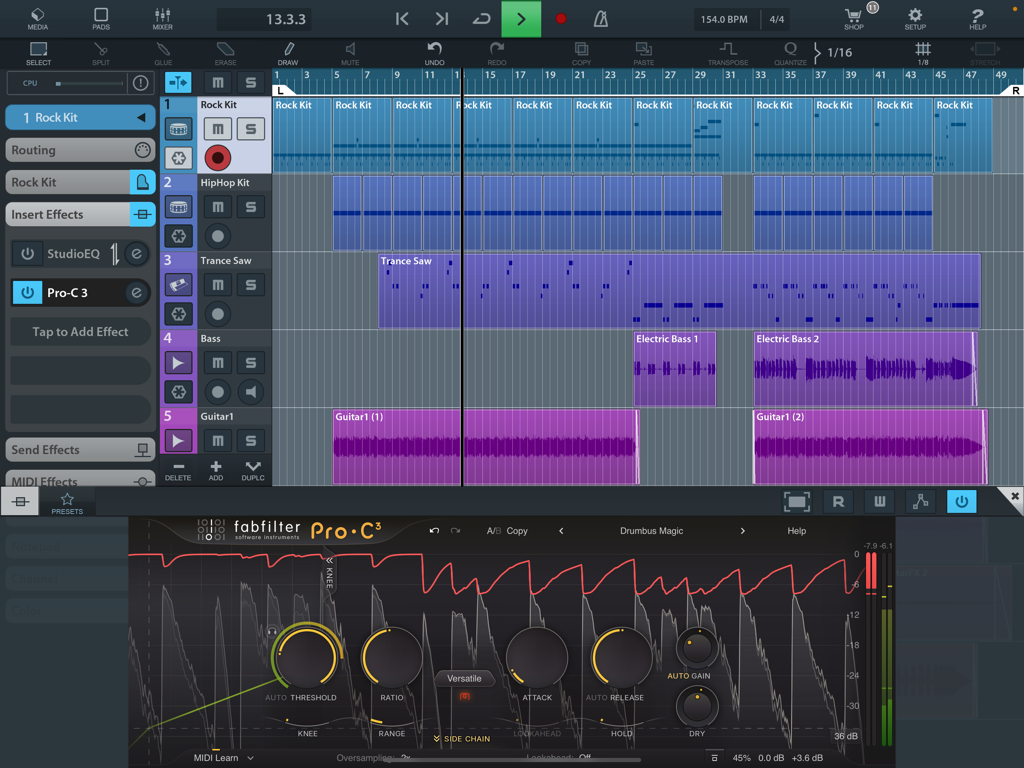This screenshot has width=1024, height=768.
Task: Toggle the metronome click
Action: [601, 19]
